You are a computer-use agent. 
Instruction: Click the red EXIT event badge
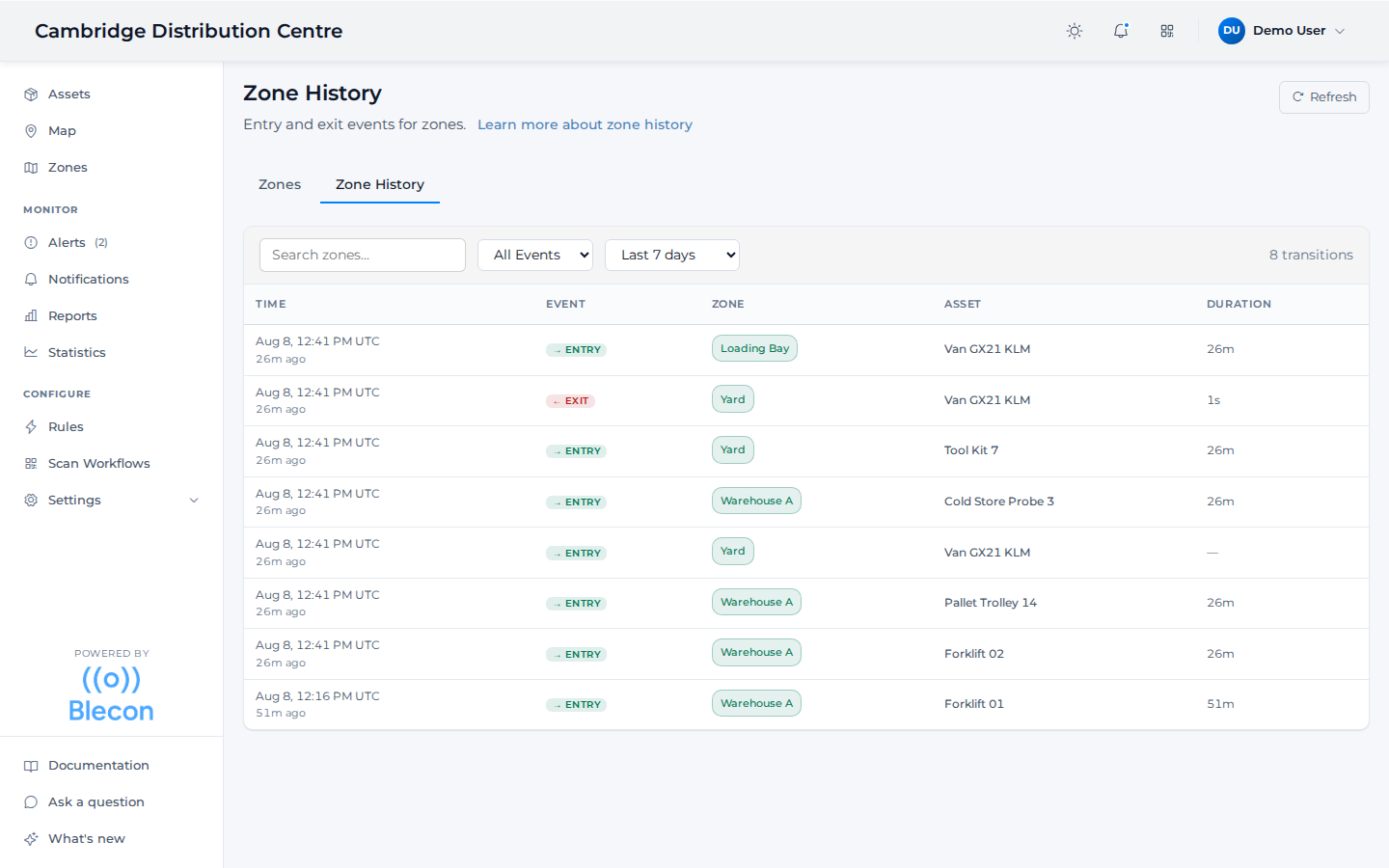(571, 401)
